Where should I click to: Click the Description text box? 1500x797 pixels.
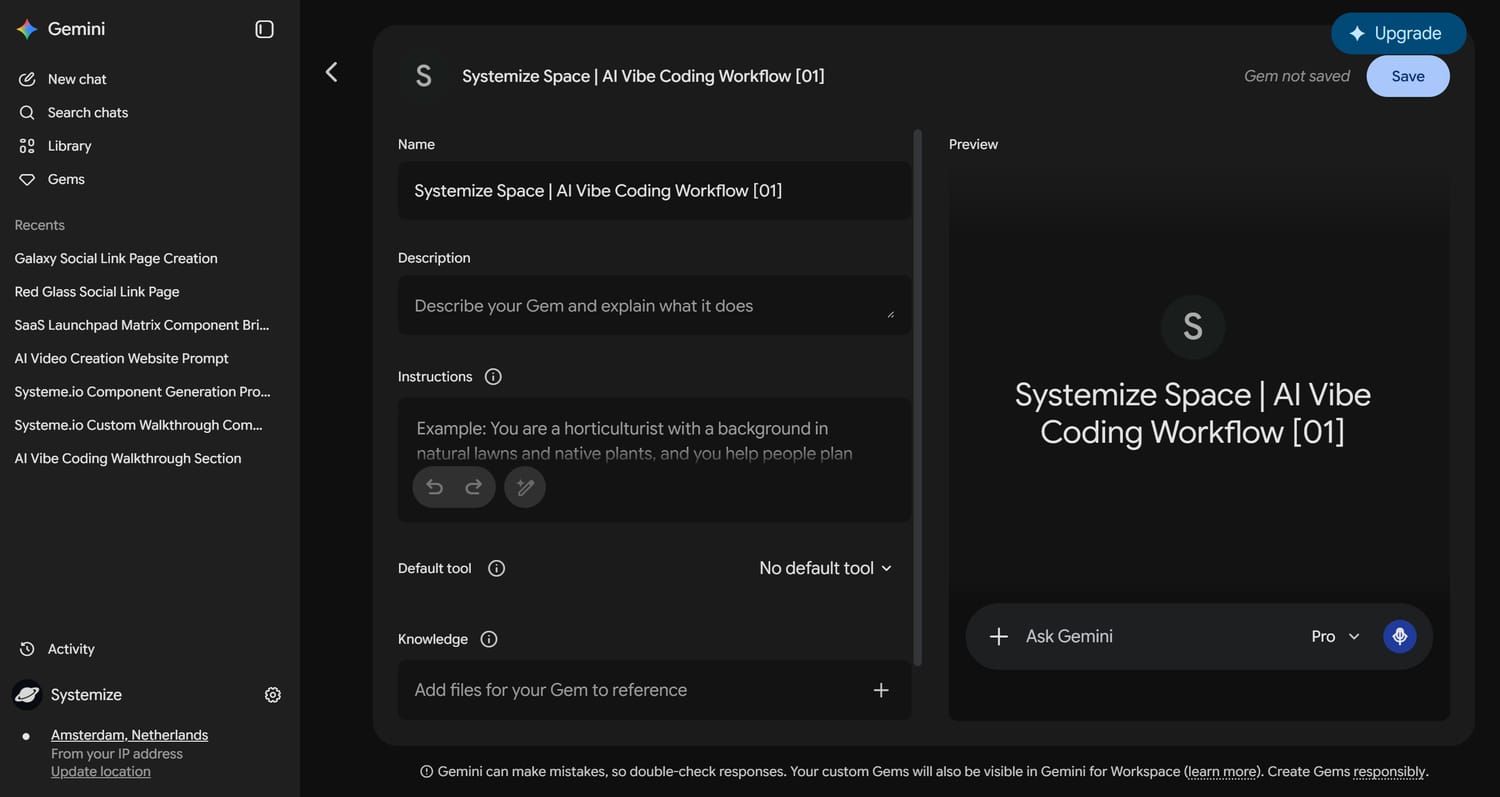[654, 306]
